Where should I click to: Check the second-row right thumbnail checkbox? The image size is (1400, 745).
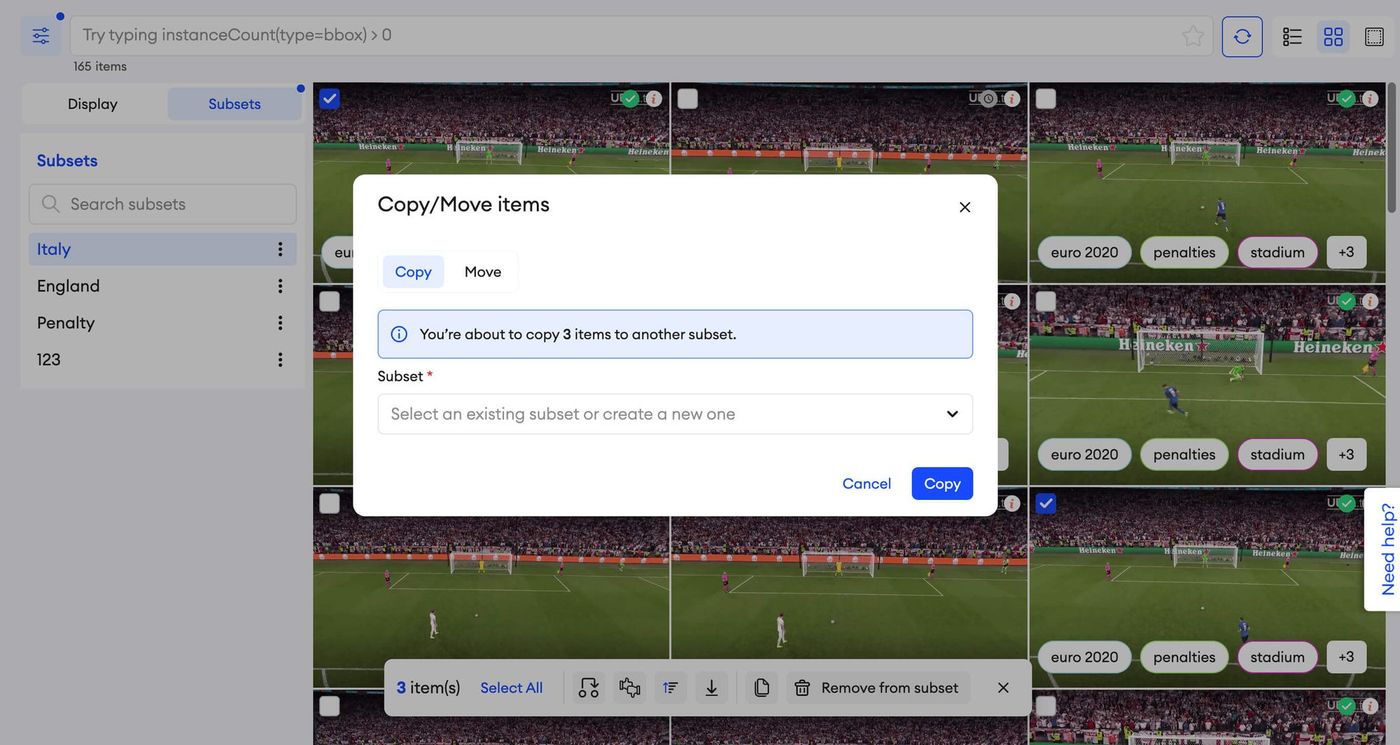coord(1046,301)
